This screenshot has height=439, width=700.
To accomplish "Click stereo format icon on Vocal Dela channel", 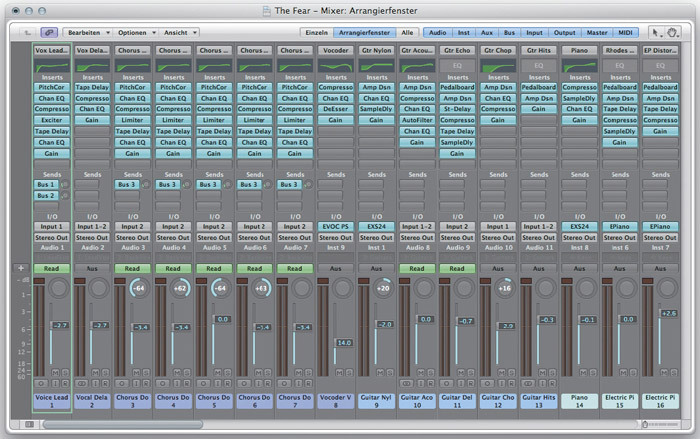I will click(82, 383).
